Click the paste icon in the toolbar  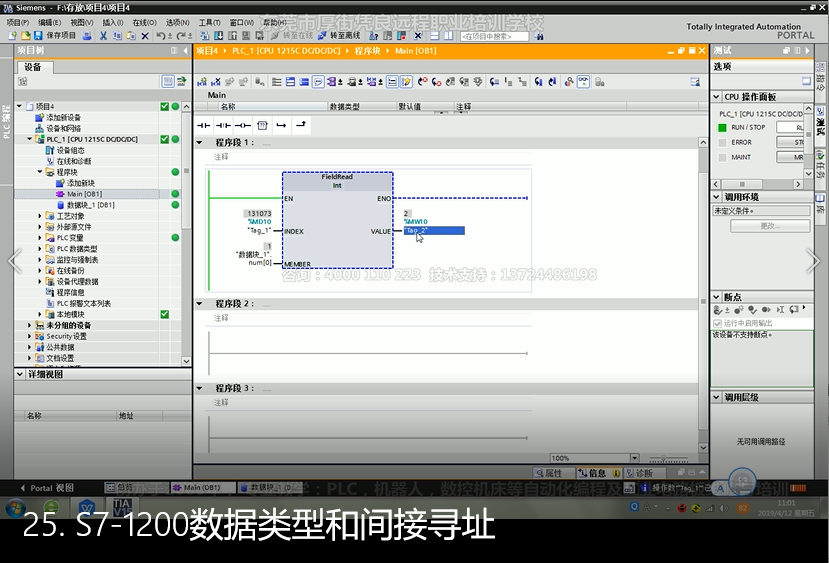(x=131, y=36)
